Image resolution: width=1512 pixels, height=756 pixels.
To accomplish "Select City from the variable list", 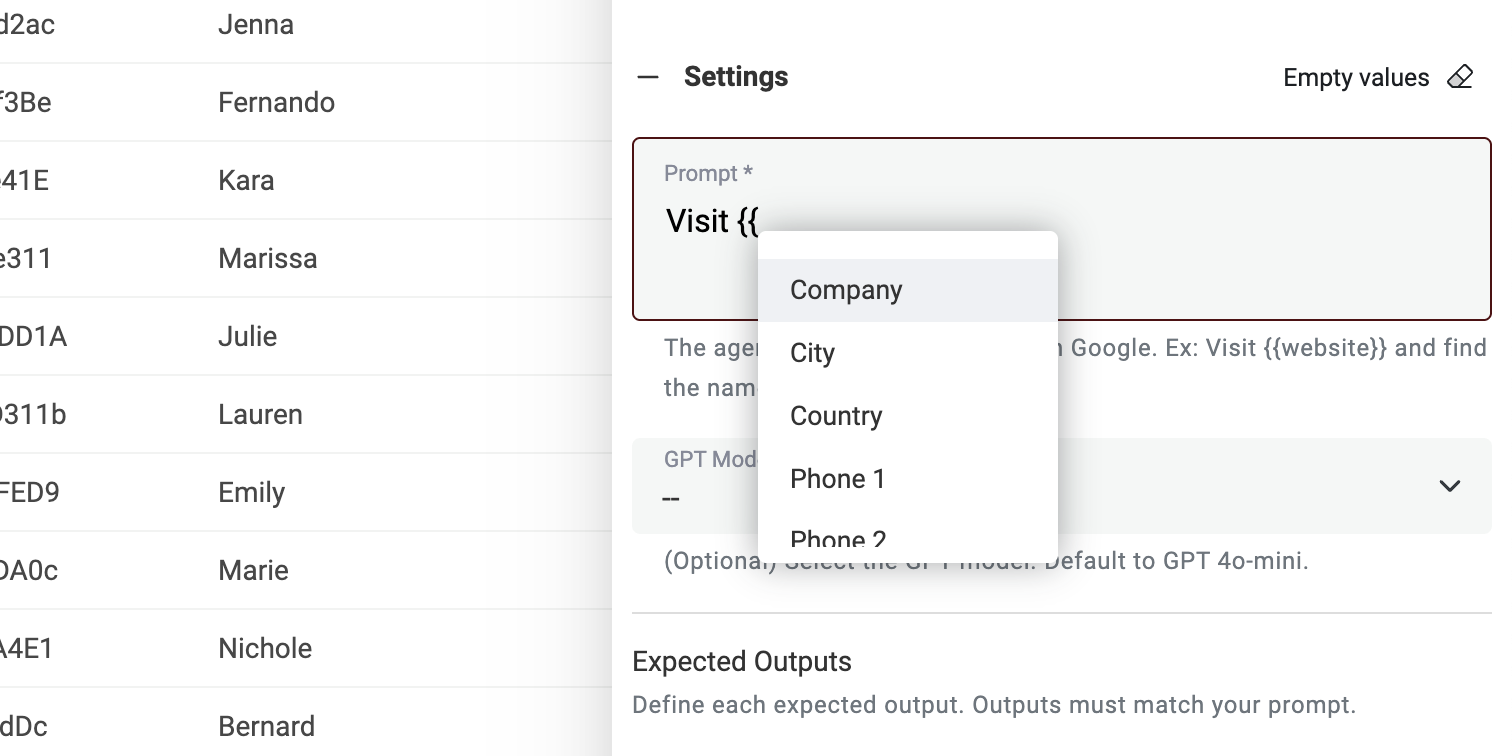I will (812, 353).
